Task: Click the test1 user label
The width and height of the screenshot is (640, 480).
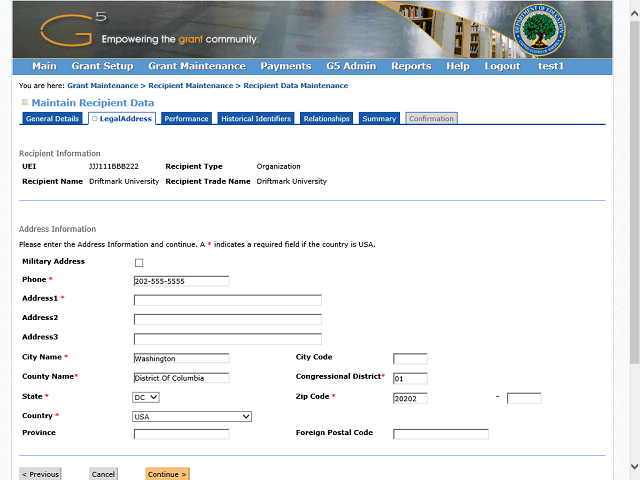Action: 551,66
